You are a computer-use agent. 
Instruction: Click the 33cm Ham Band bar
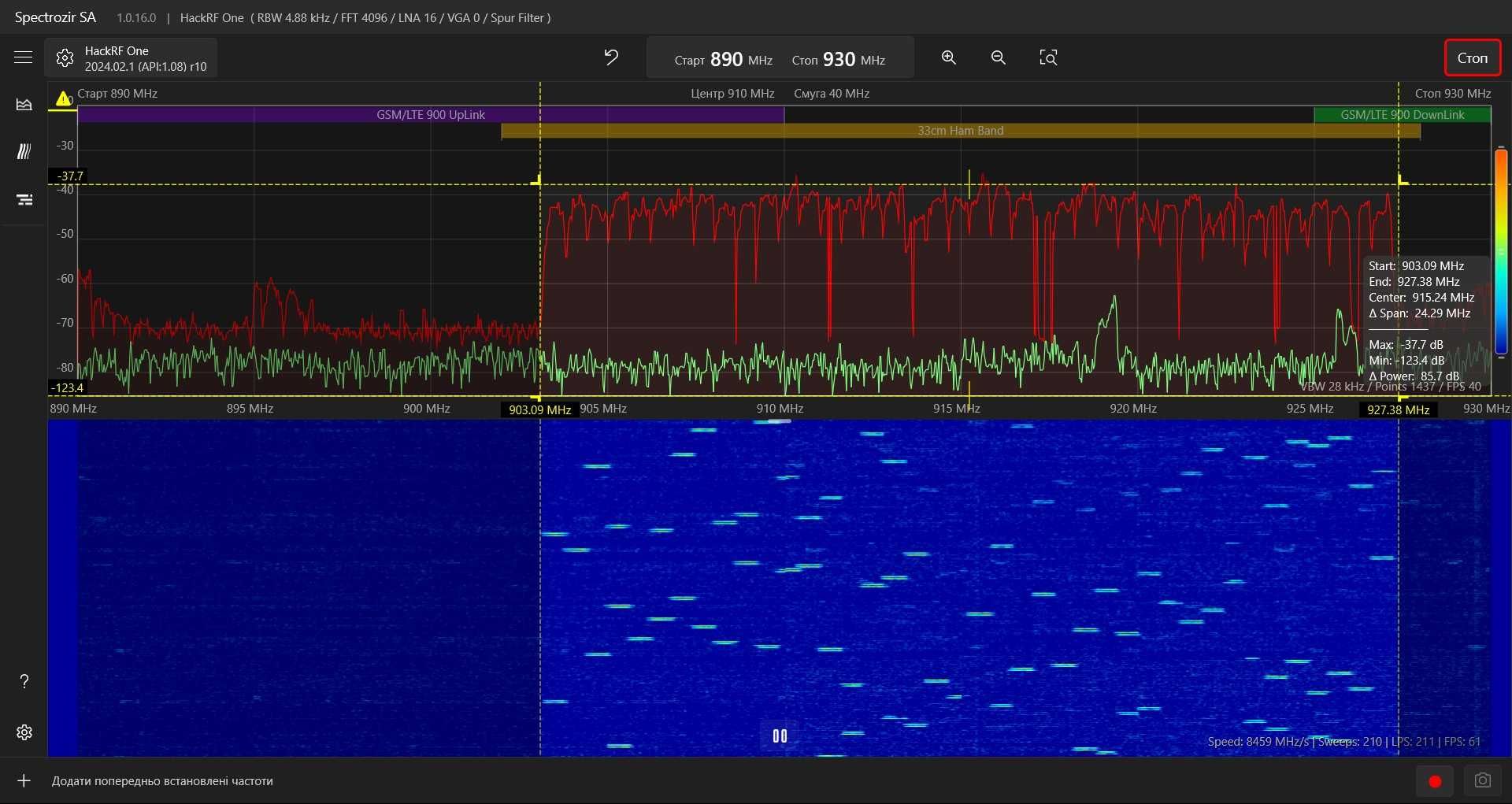click(x=960, y=131)
